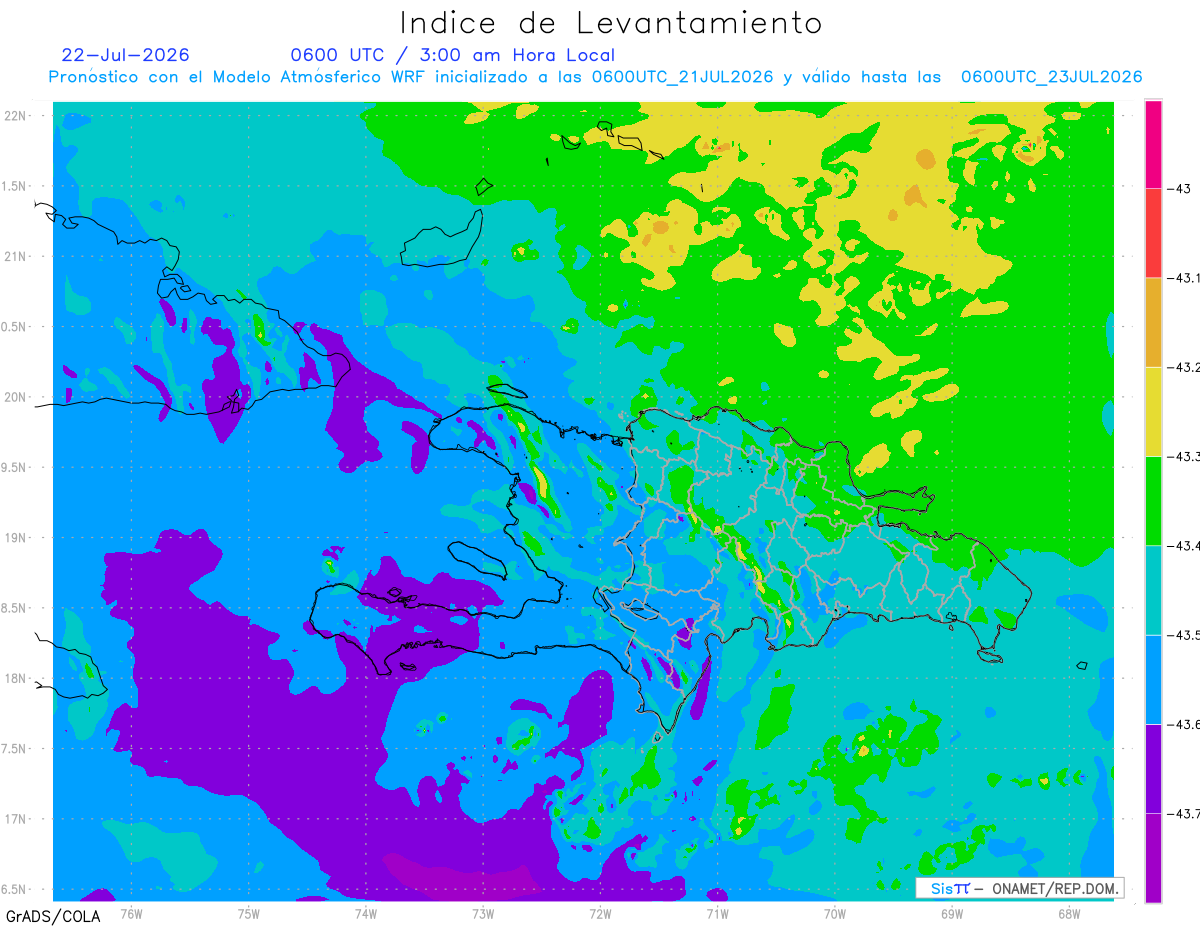
Task: Click the '21N' latitude label
Action: click(15, 256)
